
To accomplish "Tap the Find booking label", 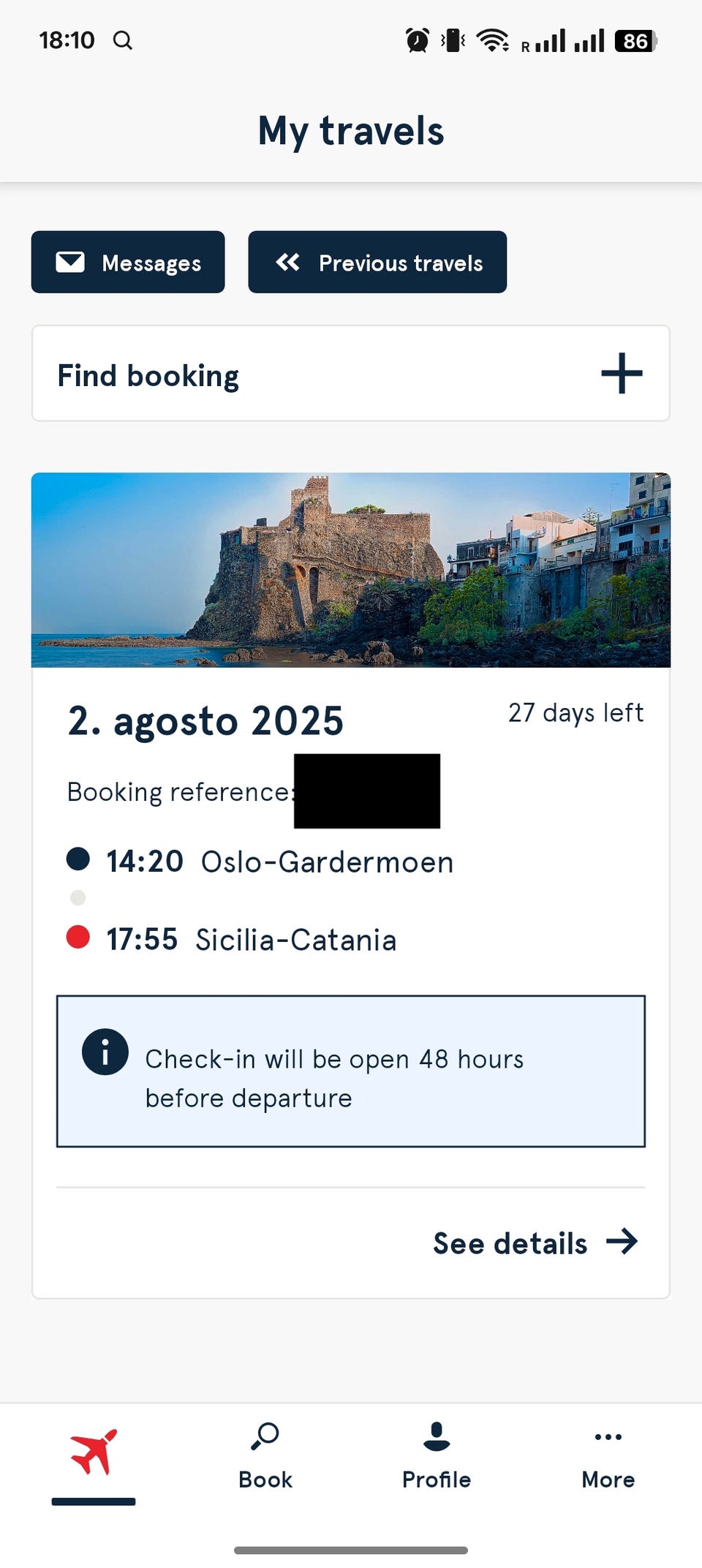I will 148,376.
